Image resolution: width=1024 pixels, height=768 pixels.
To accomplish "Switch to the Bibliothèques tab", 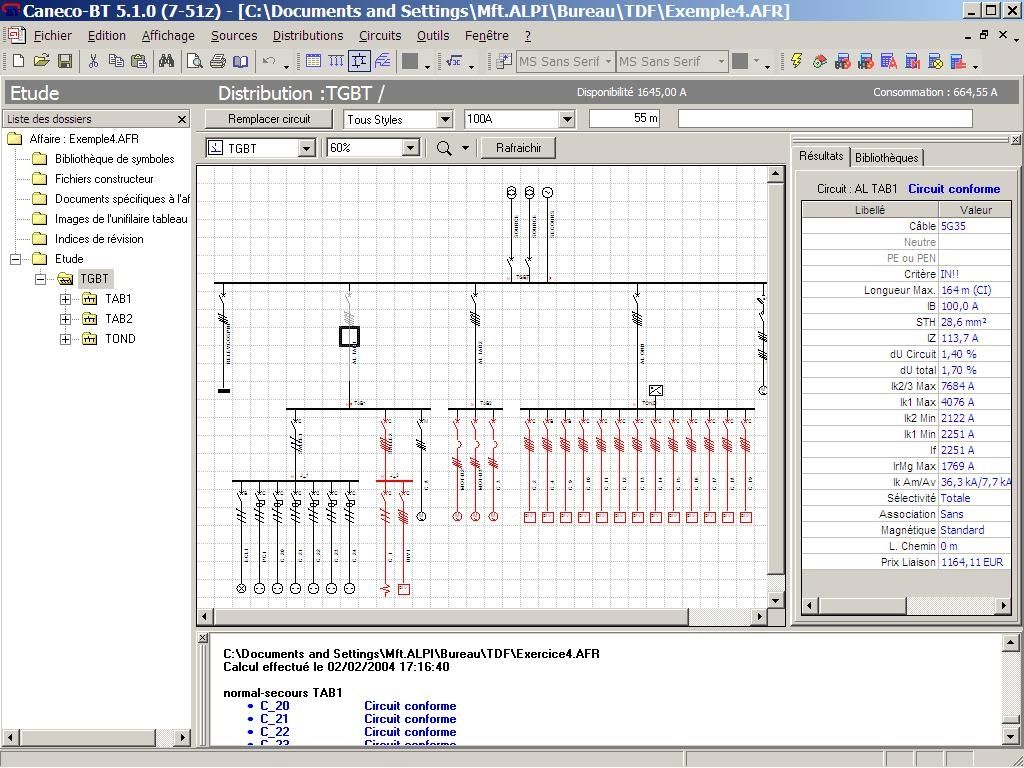I will coord(888,157).
